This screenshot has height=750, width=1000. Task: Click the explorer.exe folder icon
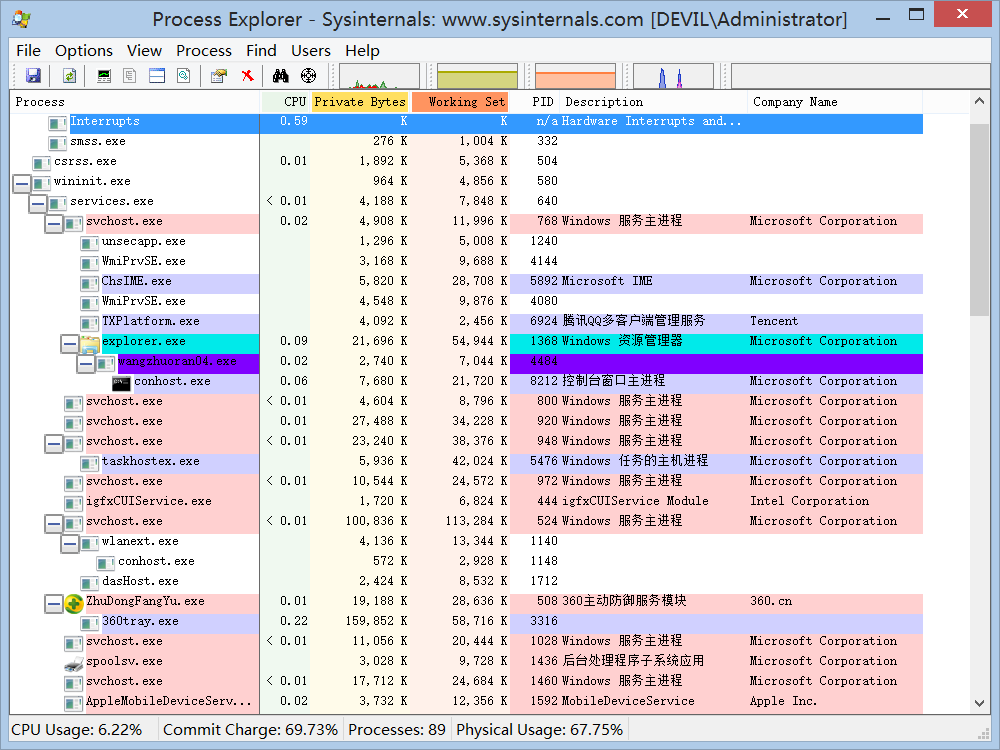tap(89, 344)
